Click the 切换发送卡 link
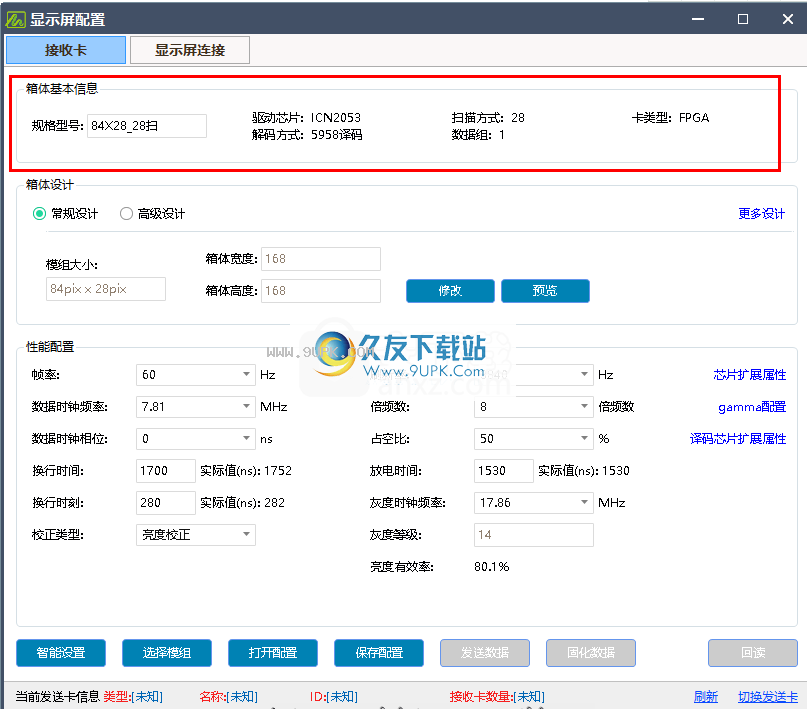 tap(768, 697)
